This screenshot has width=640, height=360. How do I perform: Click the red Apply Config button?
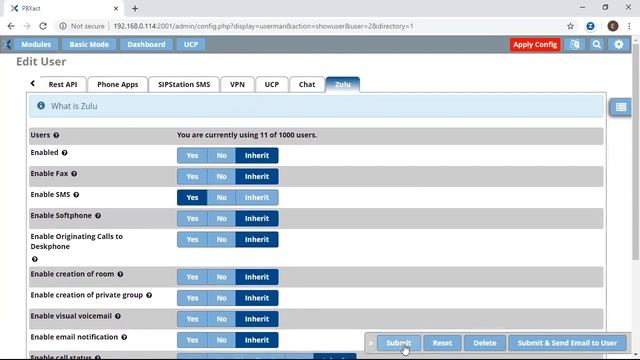(535, 44)
